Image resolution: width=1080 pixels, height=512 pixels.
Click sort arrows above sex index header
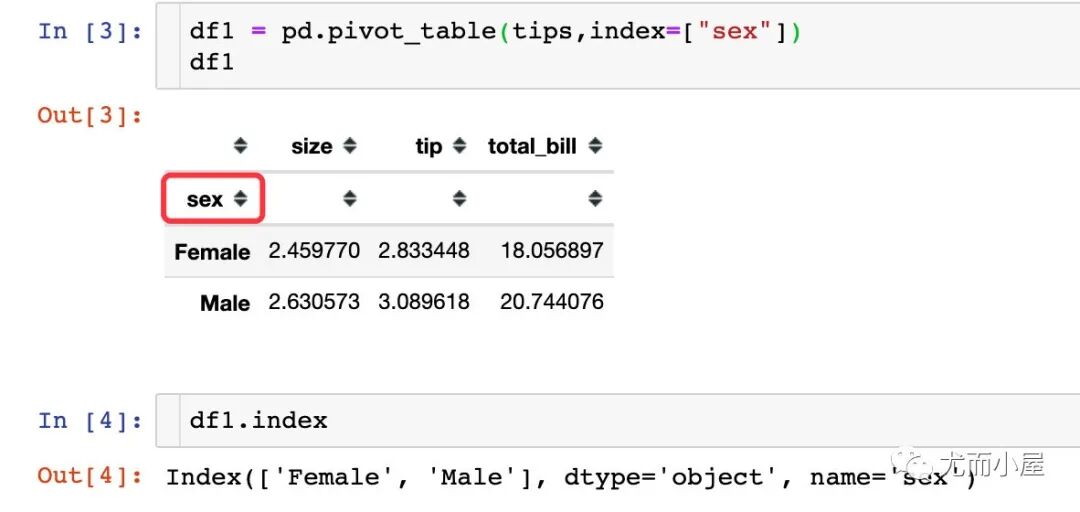(240, 146)
